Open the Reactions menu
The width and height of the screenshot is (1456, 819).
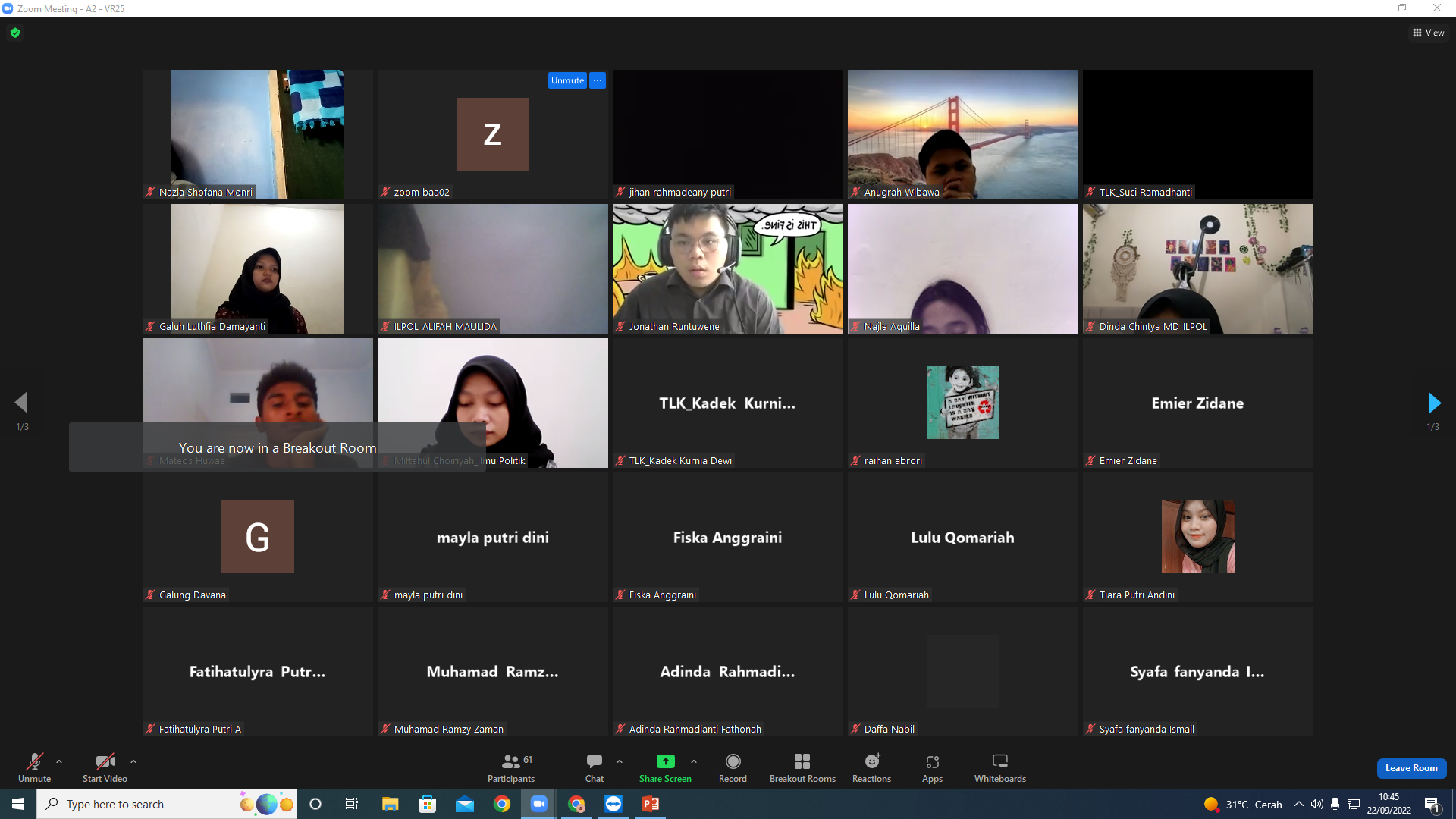[872, 767]
